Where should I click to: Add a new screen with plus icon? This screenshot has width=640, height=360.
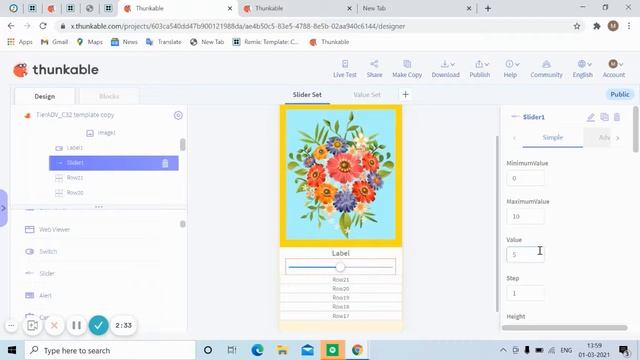click(x=405, y=95)
